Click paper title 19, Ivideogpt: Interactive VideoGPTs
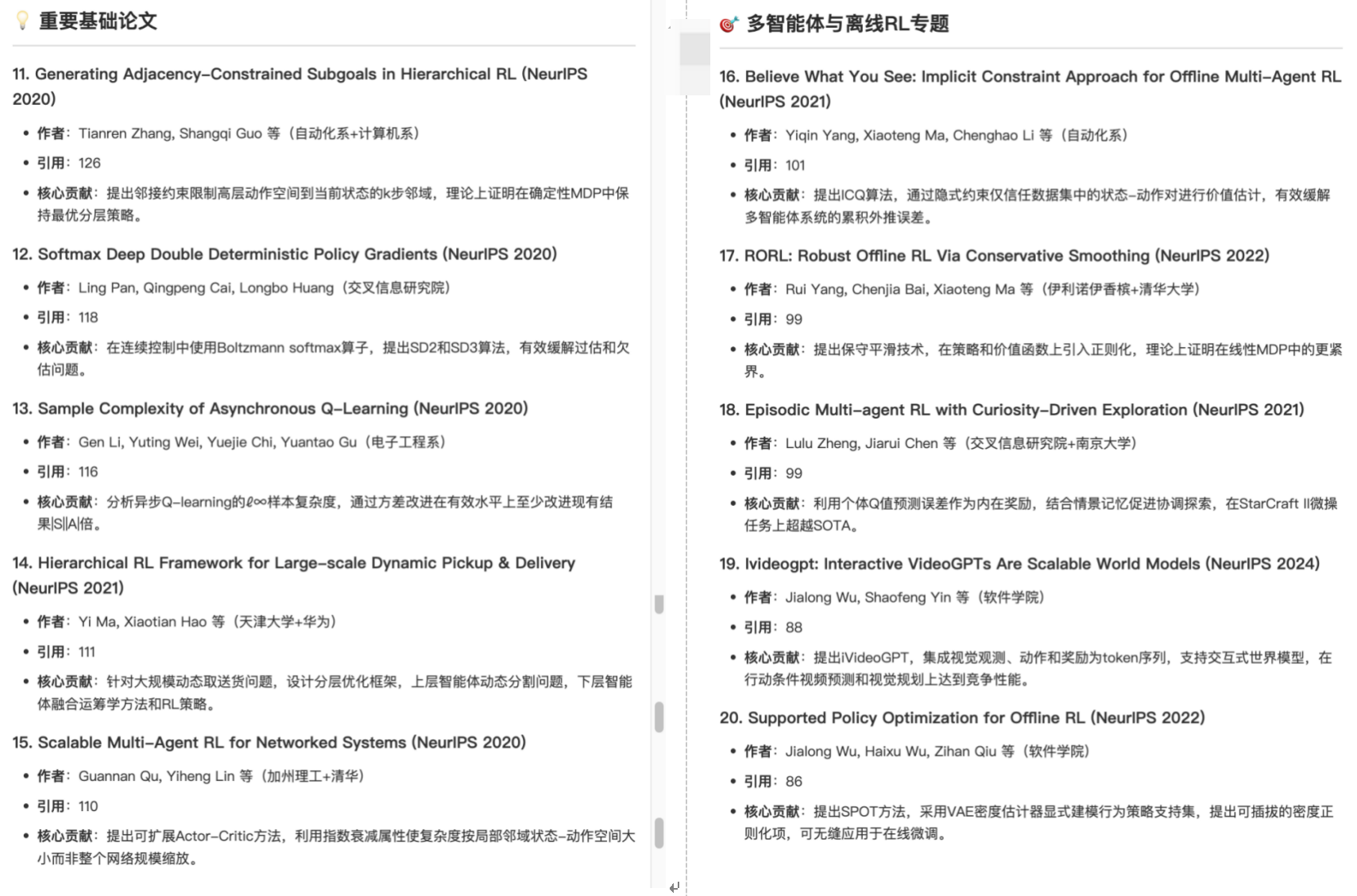This screenshot has height=896, width=1357. [1019, 564]
